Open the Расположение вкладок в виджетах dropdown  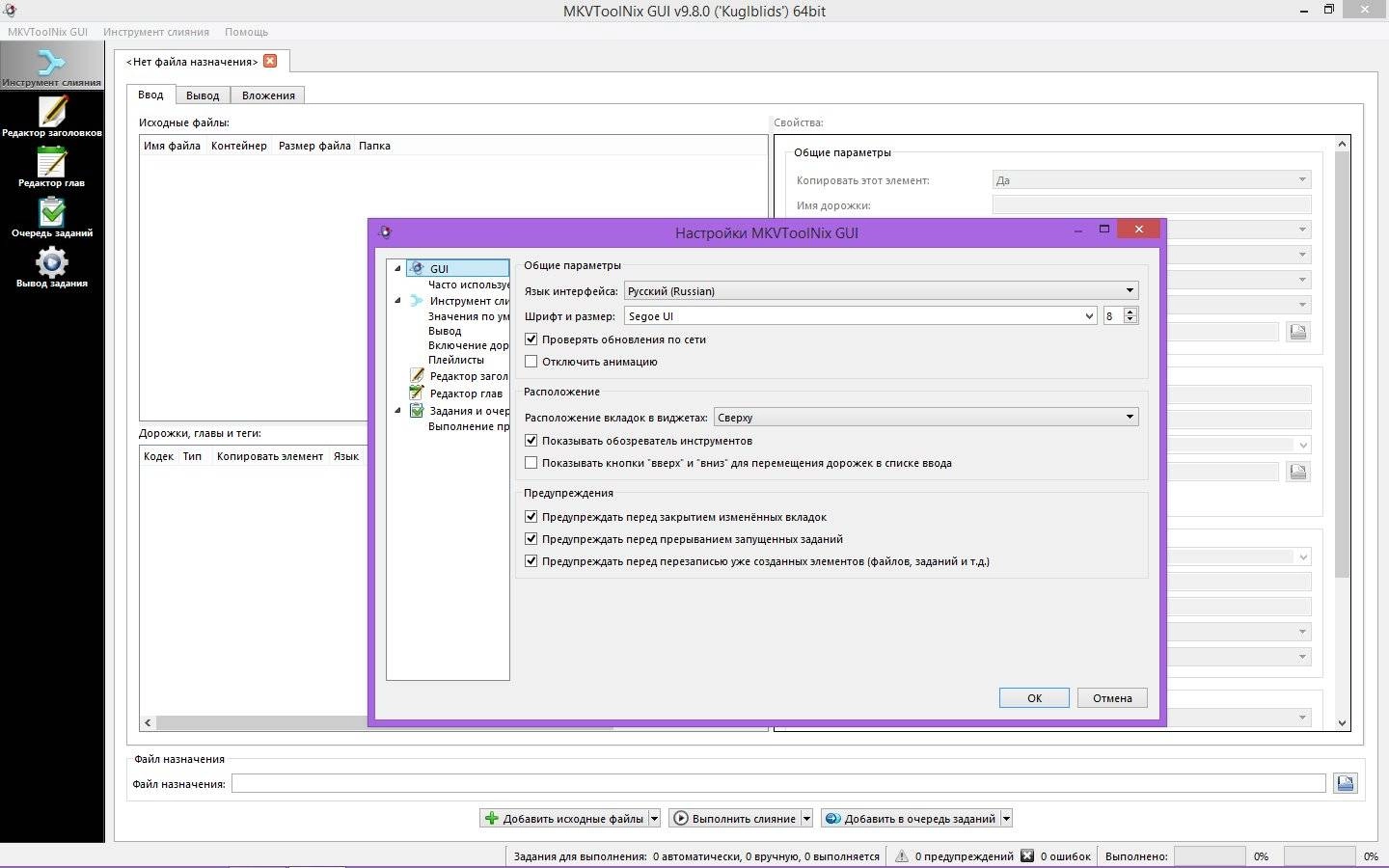tap(926, 417)
